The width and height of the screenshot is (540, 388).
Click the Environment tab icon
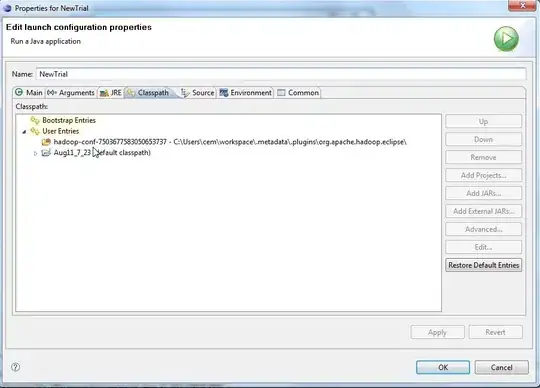tap(224, 93)
